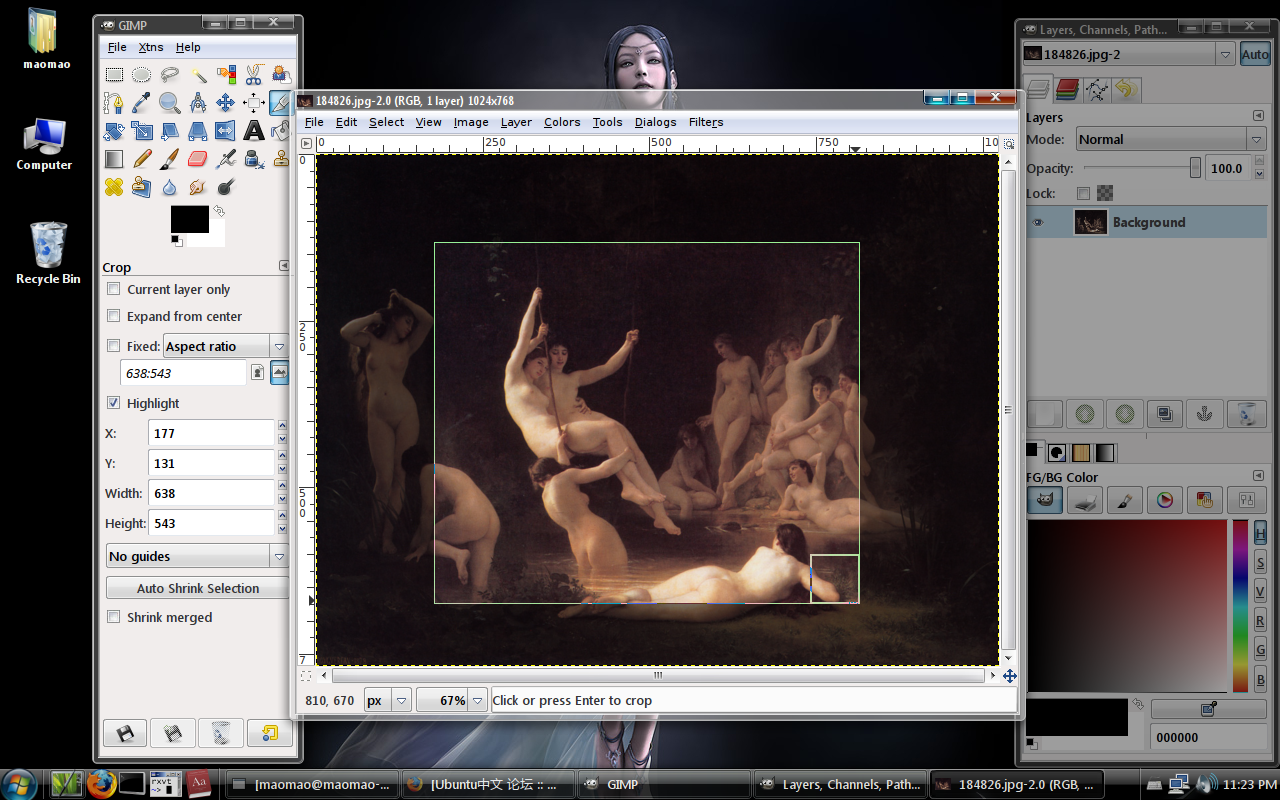Duplicate the layer in Layers dialog
The height and width of the screenshot is (800, 1280).
[1165, 413]
